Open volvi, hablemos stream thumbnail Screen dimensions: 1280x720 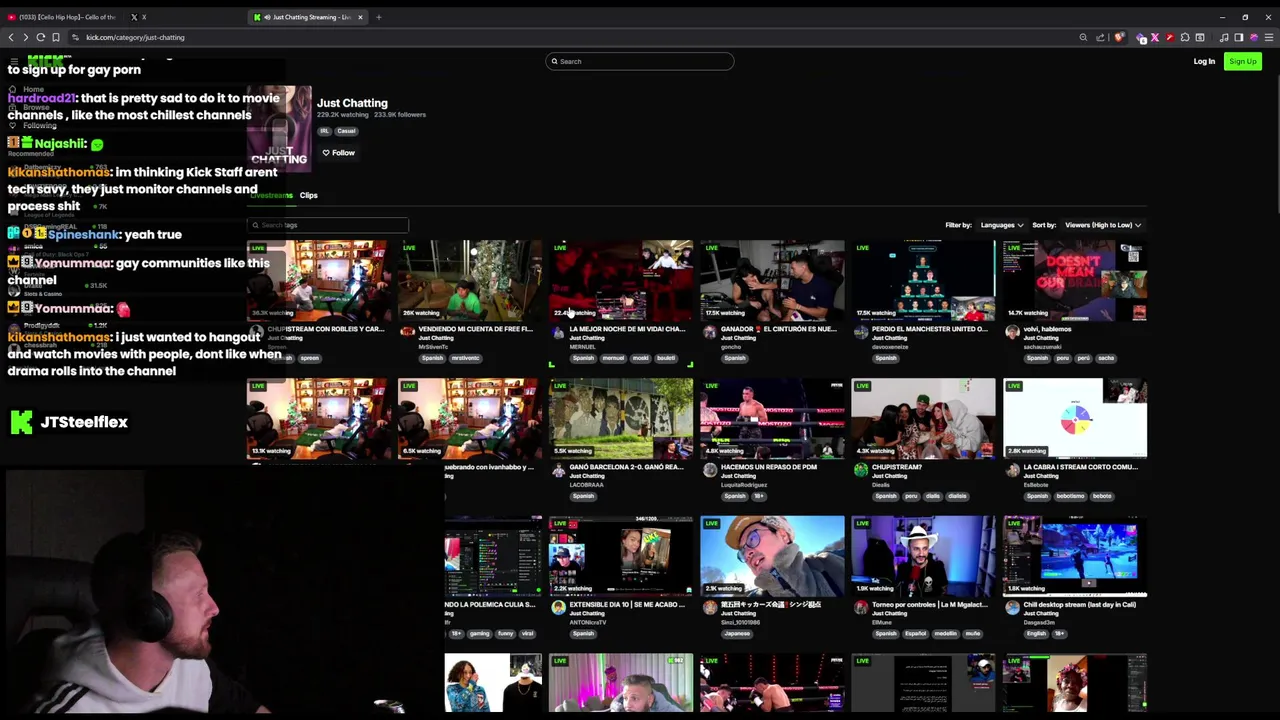tap(1075, 280)
